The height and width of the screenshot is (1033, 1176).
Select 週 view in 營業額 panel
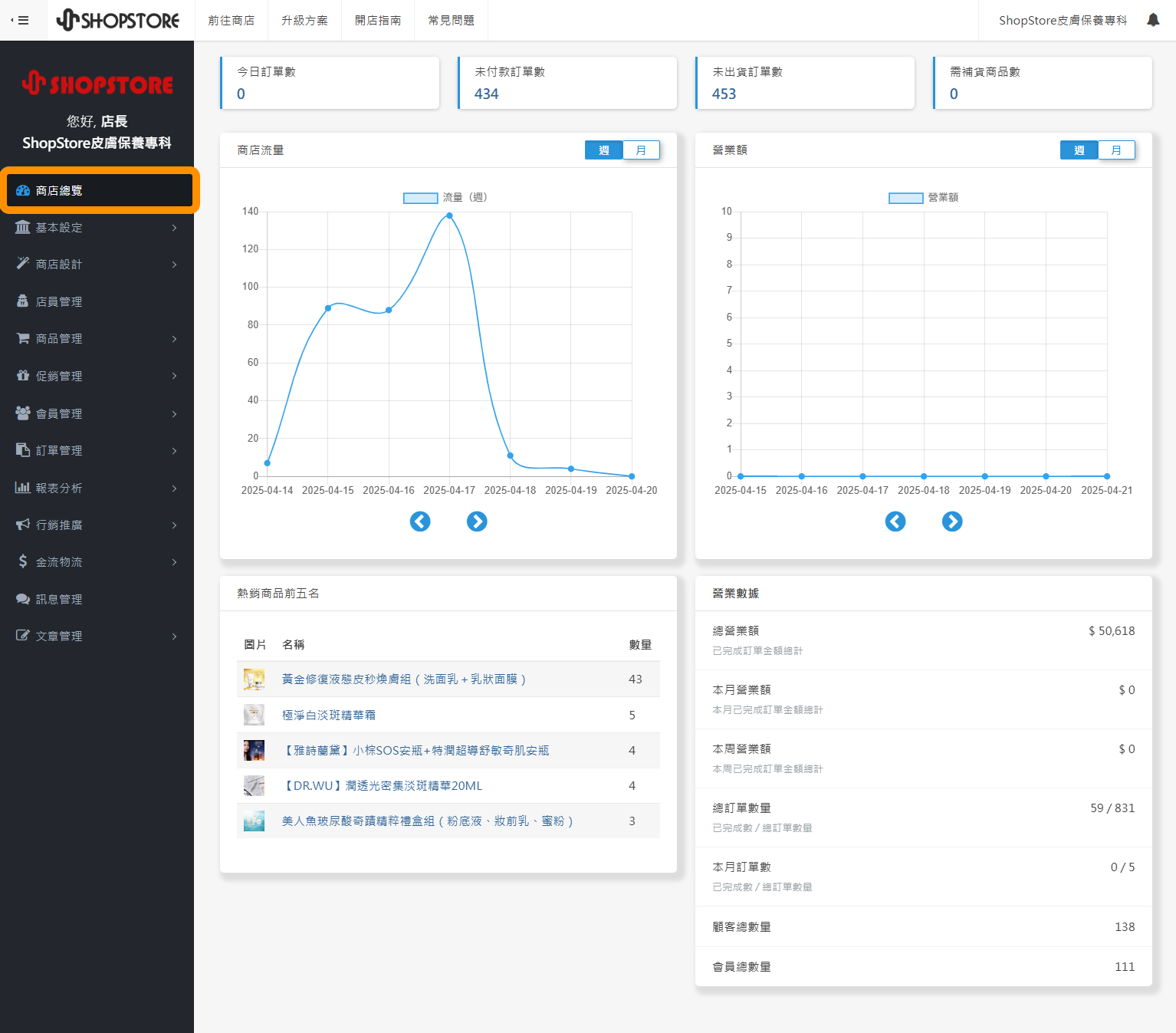coord(1079,150)
